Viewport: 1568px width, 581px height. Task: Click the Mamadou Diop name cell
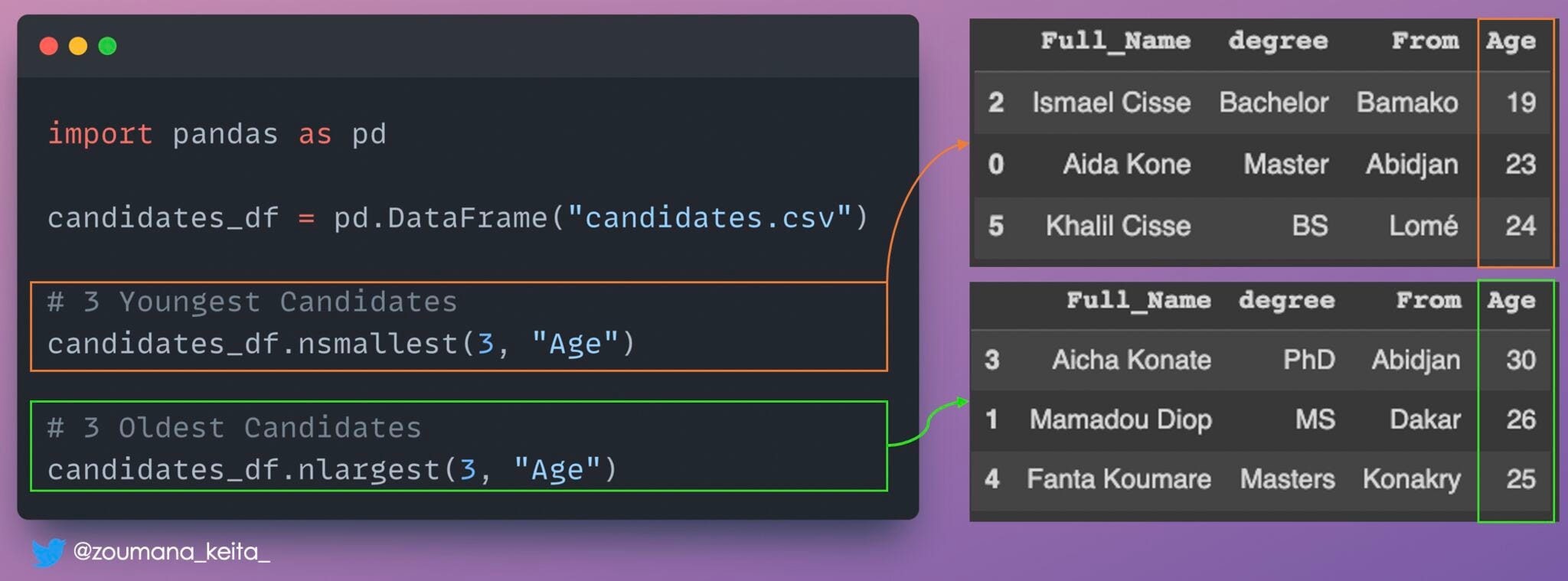pyautogui.click(x=1120, y=419)
